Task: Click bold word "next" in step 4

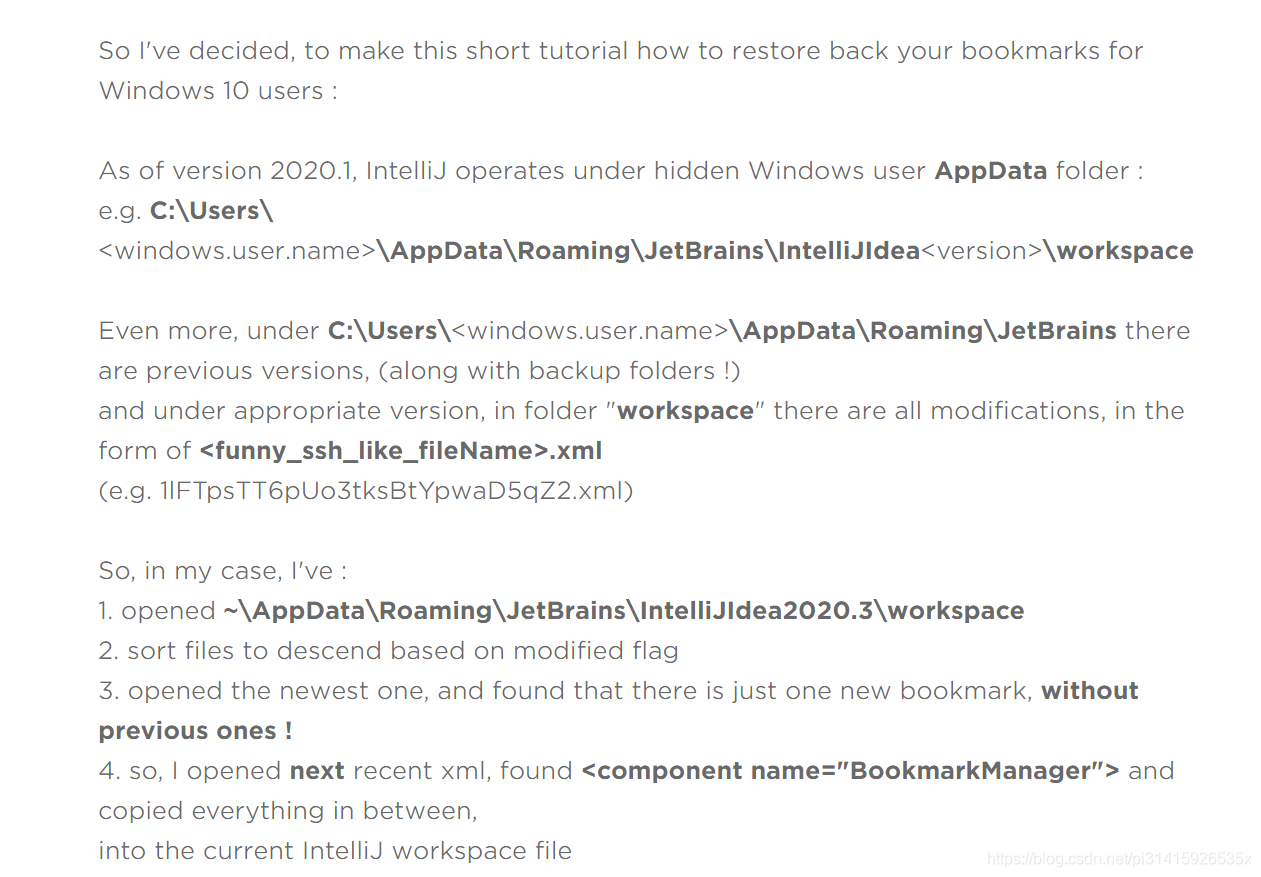Action: pyautogui.click(x=317, y=771)
